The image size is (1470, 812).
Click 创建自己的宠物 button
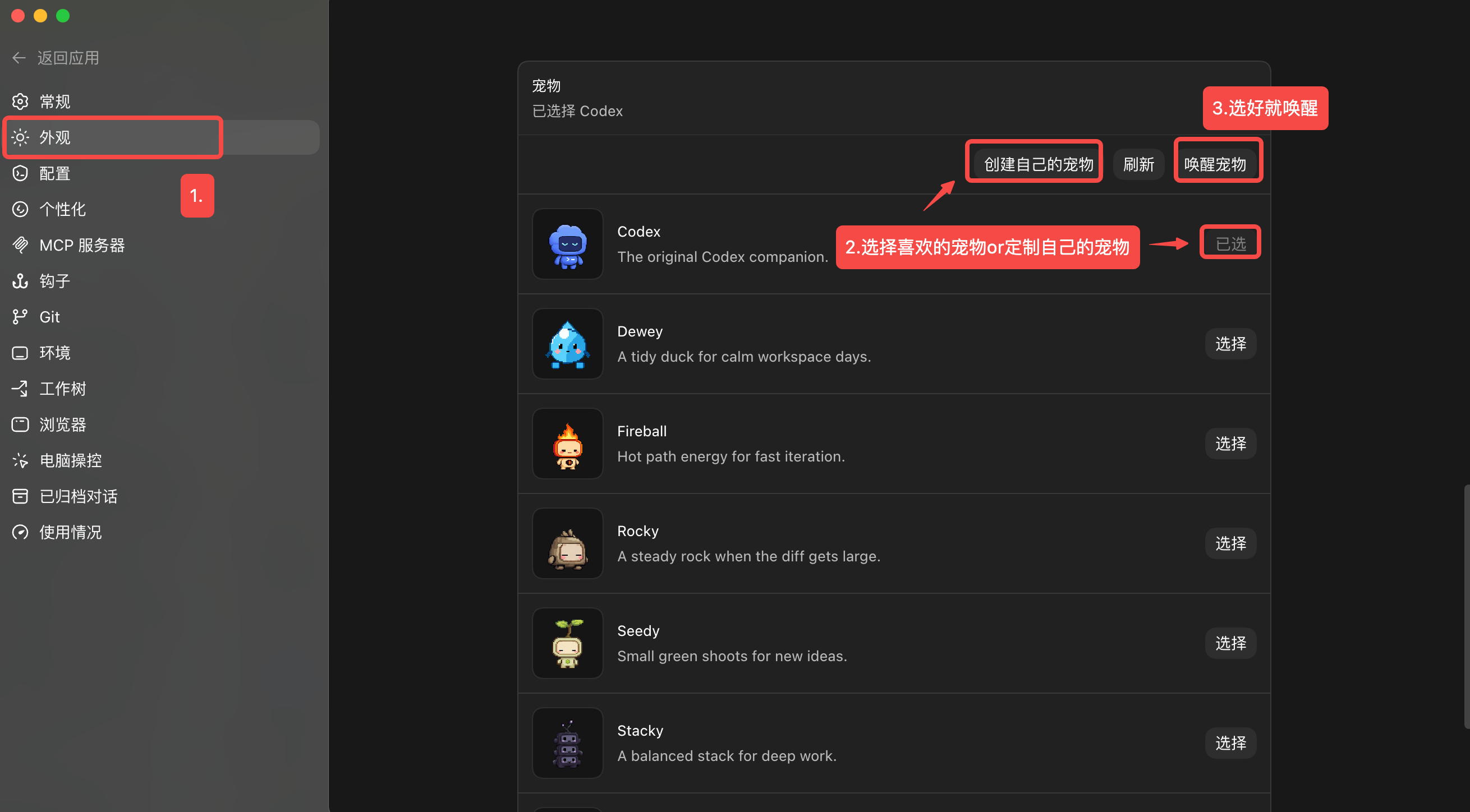[1038, 164]
